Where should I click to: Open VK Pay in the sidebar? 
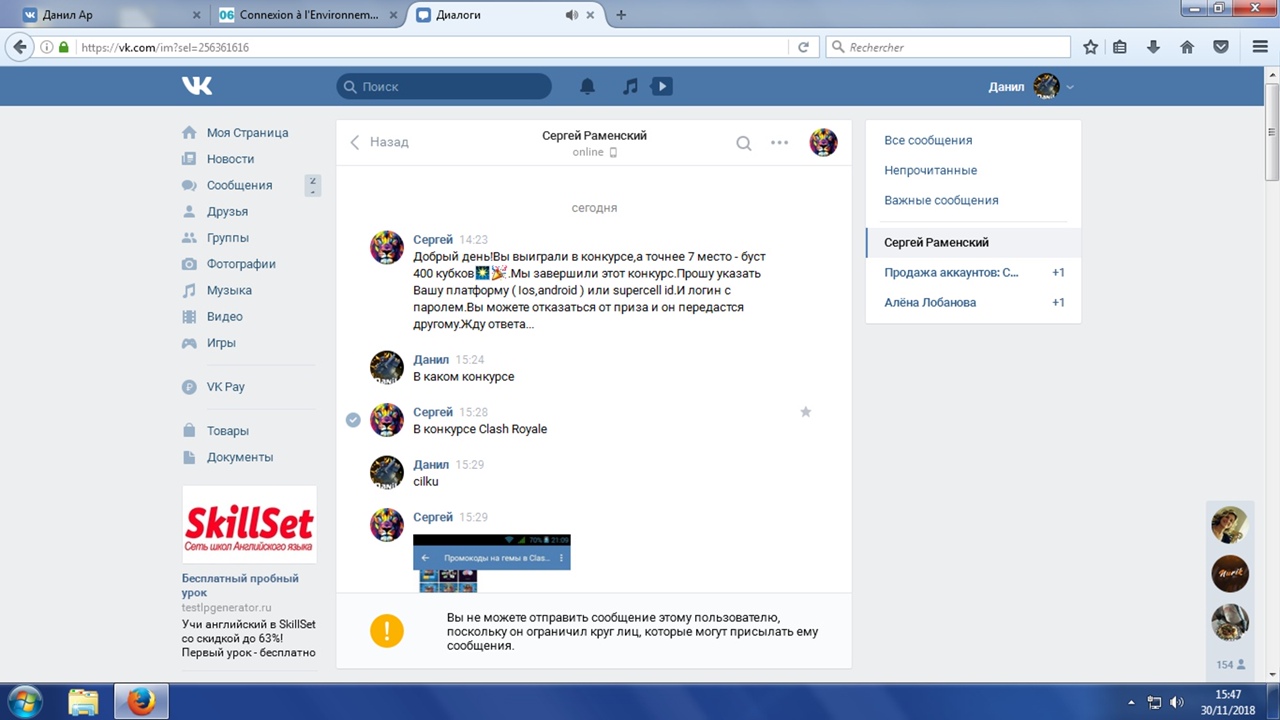pyautogui.click(x=225, y=387)
